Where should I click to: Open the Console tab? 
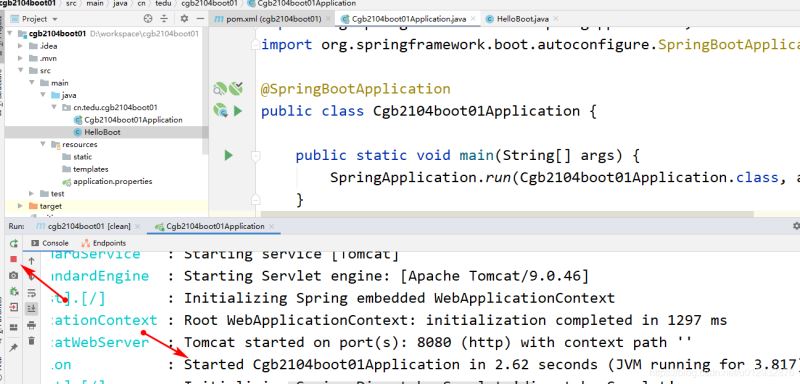click(x=50, y=243)
